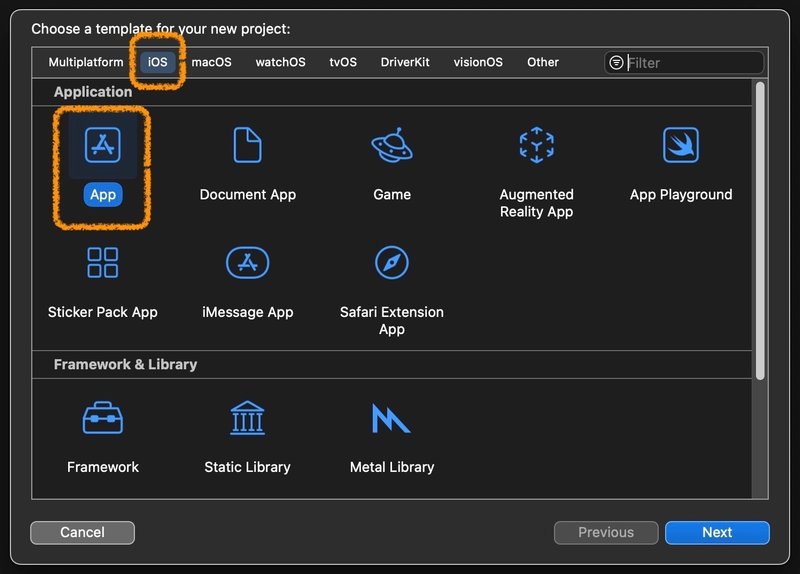
Task: Pick the Game template UFO icon
Action: tap(392, 145)
